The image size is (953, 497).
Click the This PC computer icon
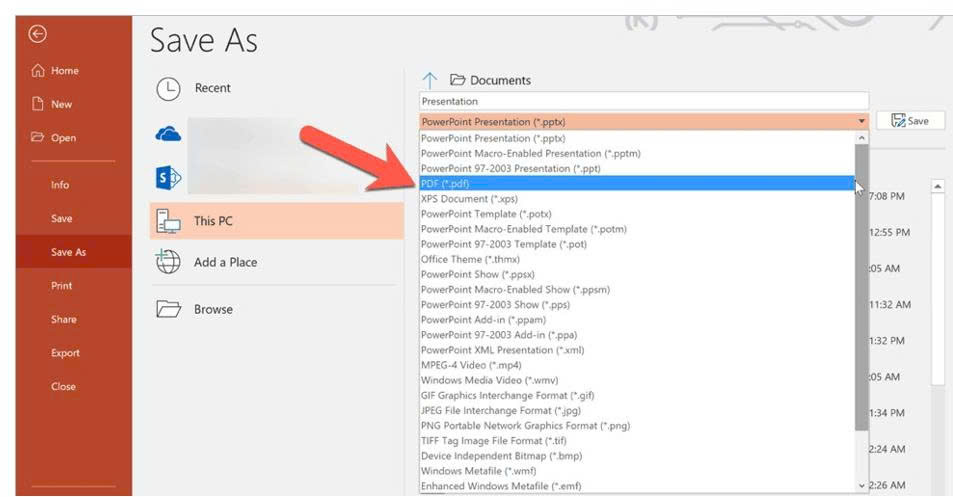pyautogui.click(x=168, y=221)
